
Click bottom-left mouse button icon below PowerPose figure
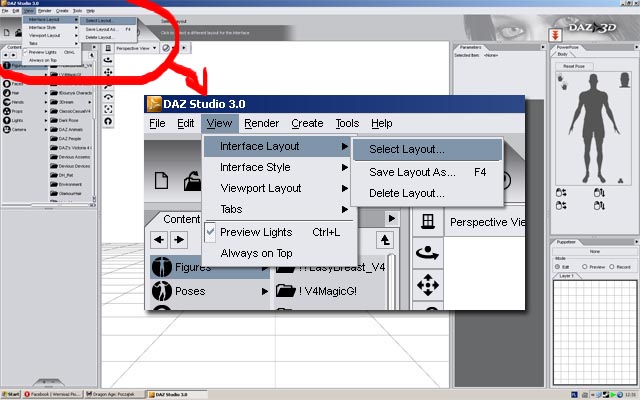[x=561, y=205]
